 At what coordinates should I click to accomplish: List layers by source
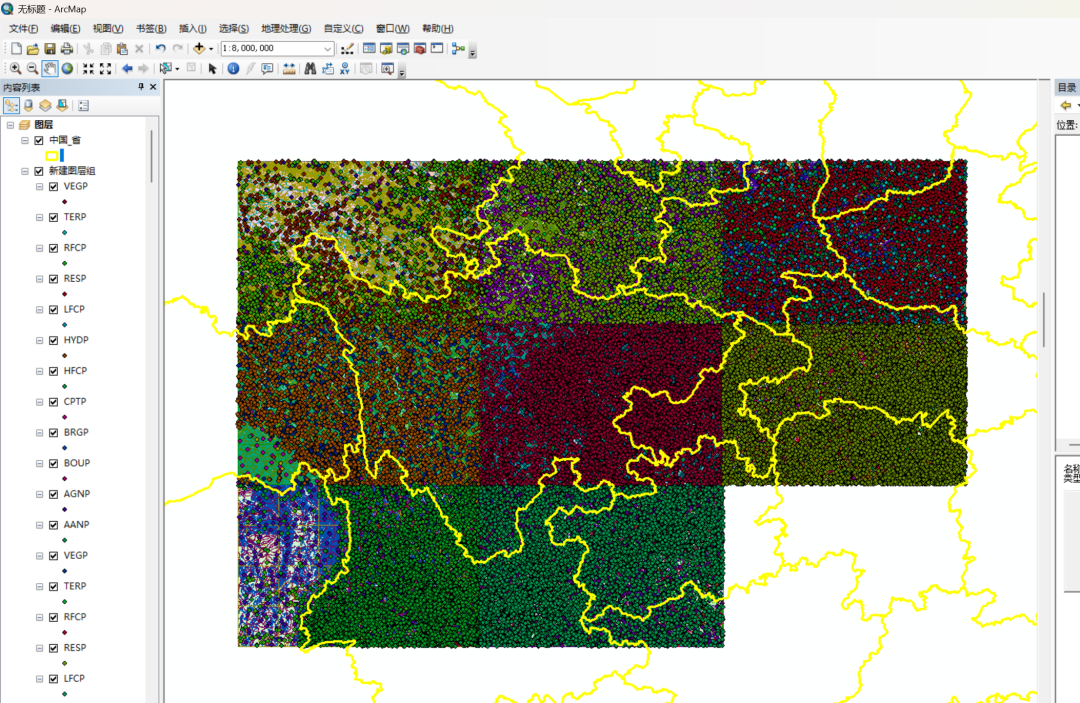(x=28, y=105)
